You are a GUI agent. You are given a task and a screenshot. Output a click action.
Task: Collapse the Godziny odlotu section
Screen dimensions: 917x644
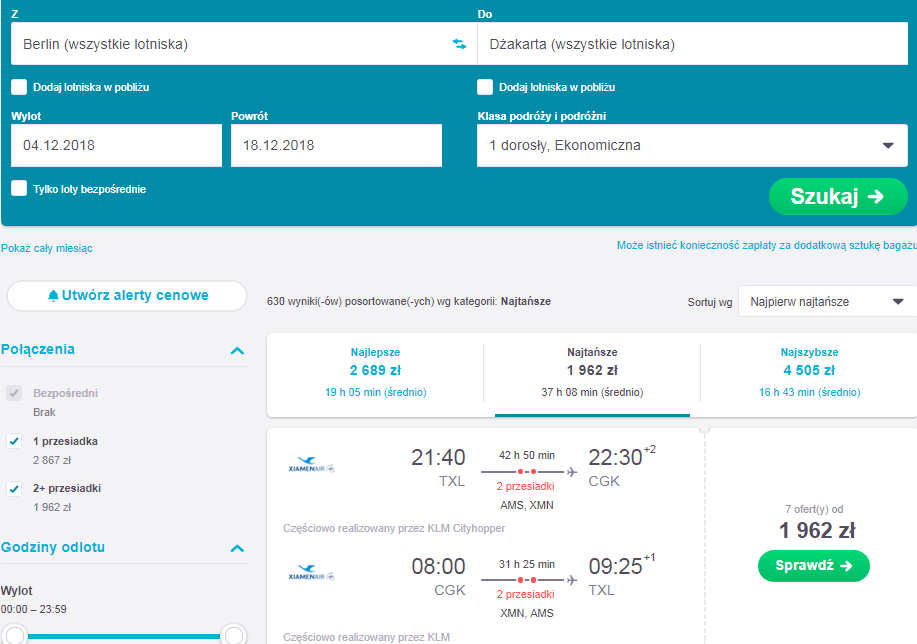point(237,548)
